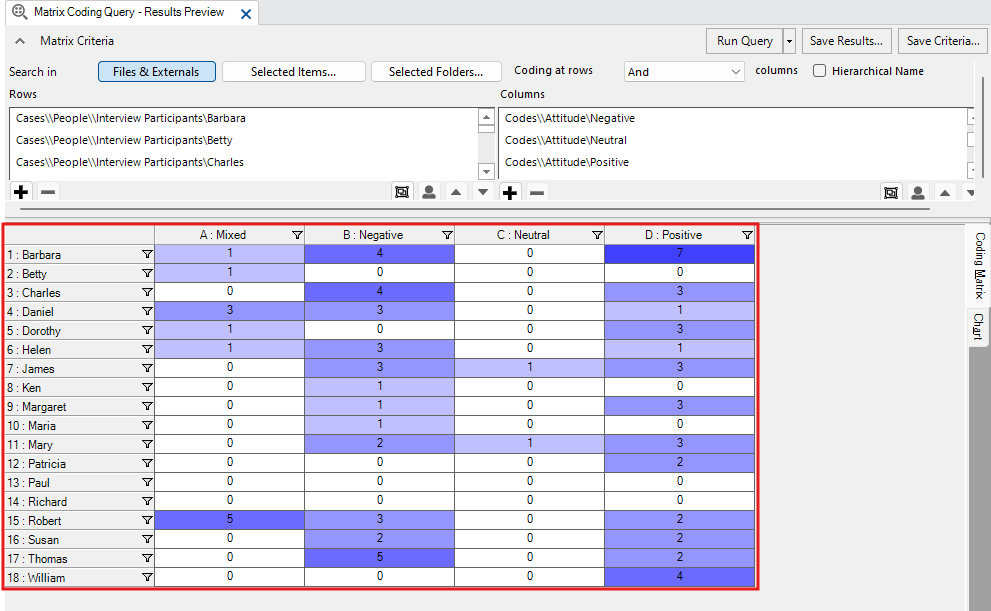Image resolution: width=991 pixels, height=611 pixels.
Task: Move row up with the Rows up arrow
Action: pyautogui.click(x=456, y=191)
